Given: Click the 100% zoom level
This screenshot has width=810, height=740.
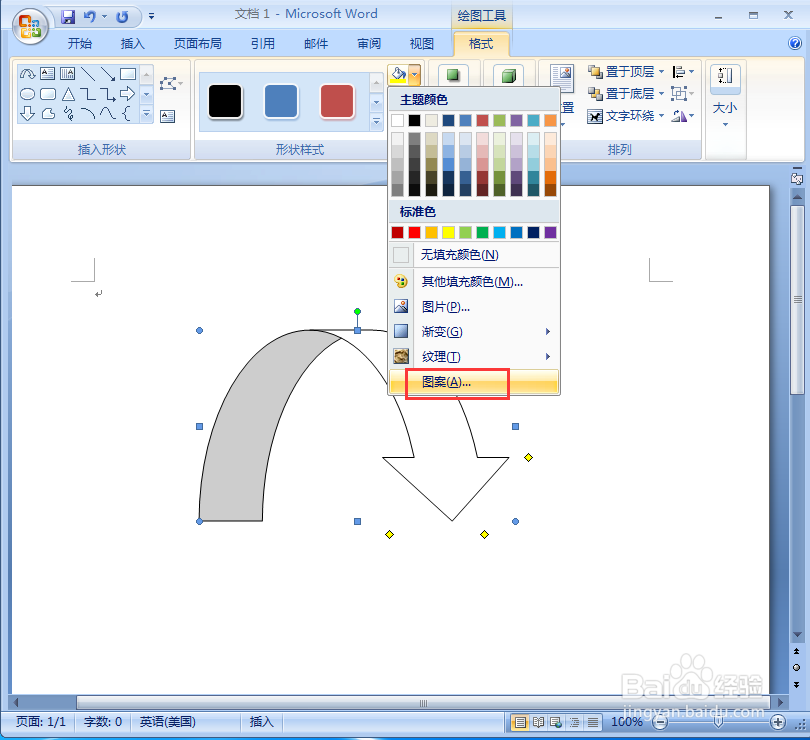Looking at the screenshot, I should (x=627, y=722).
